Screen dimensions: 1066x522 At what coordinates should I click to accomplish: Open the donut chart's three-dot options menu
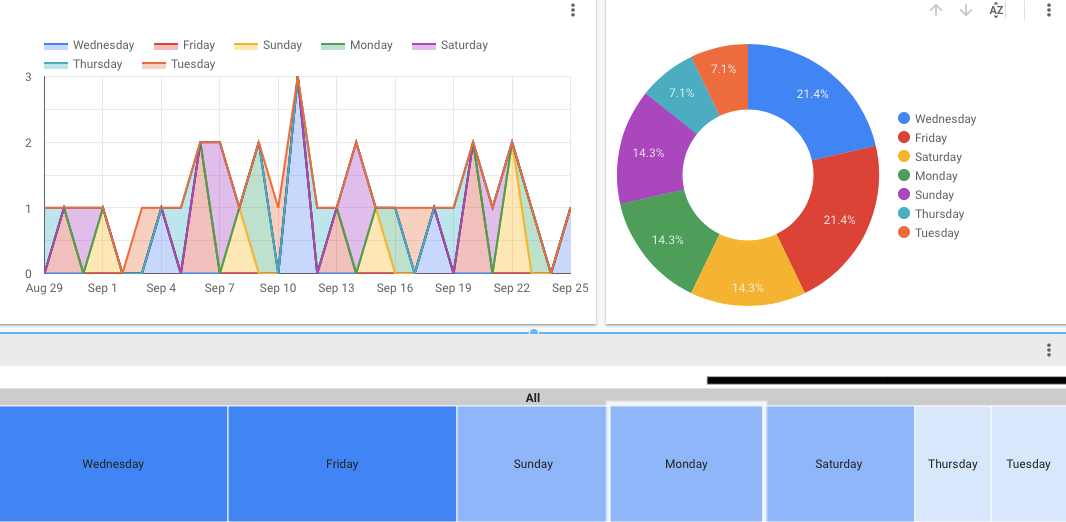pos(1049,10)
